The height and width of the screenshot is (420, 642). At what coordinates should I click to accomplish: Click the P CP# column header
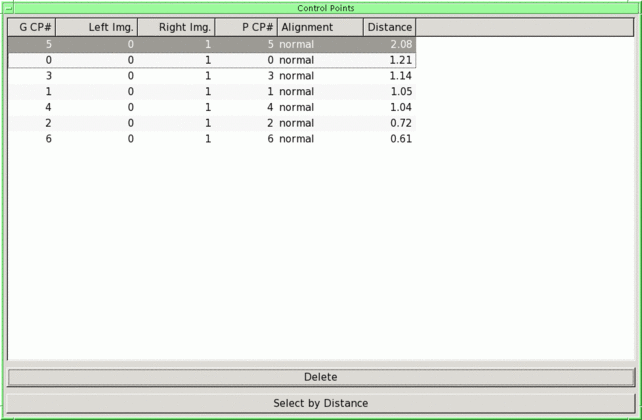(x=245, y=27)
